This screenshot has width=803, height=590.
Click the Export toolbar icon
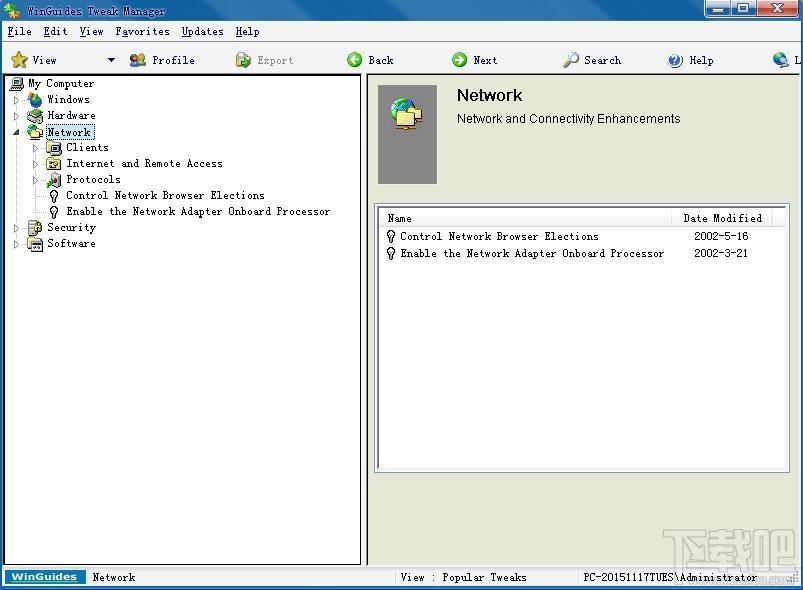243,60
